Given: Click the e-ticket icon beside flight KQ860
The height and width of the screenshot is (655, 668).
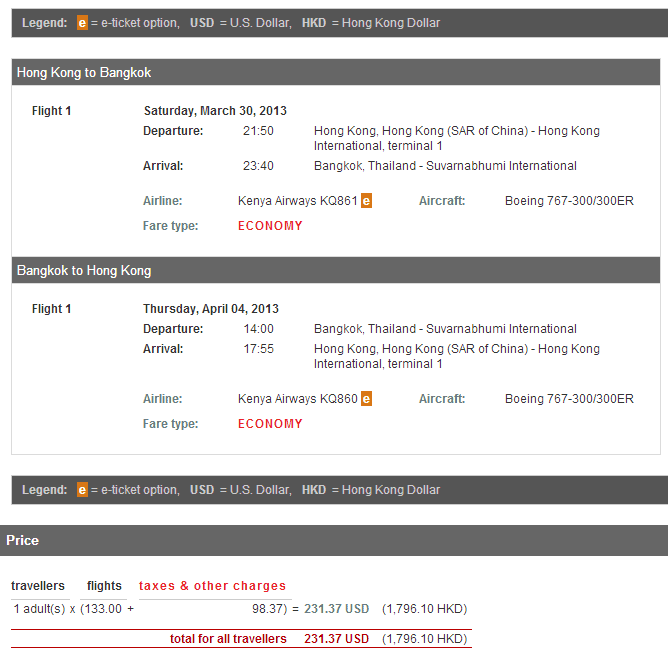Looking at the screenshot, I should pos(366,399).
